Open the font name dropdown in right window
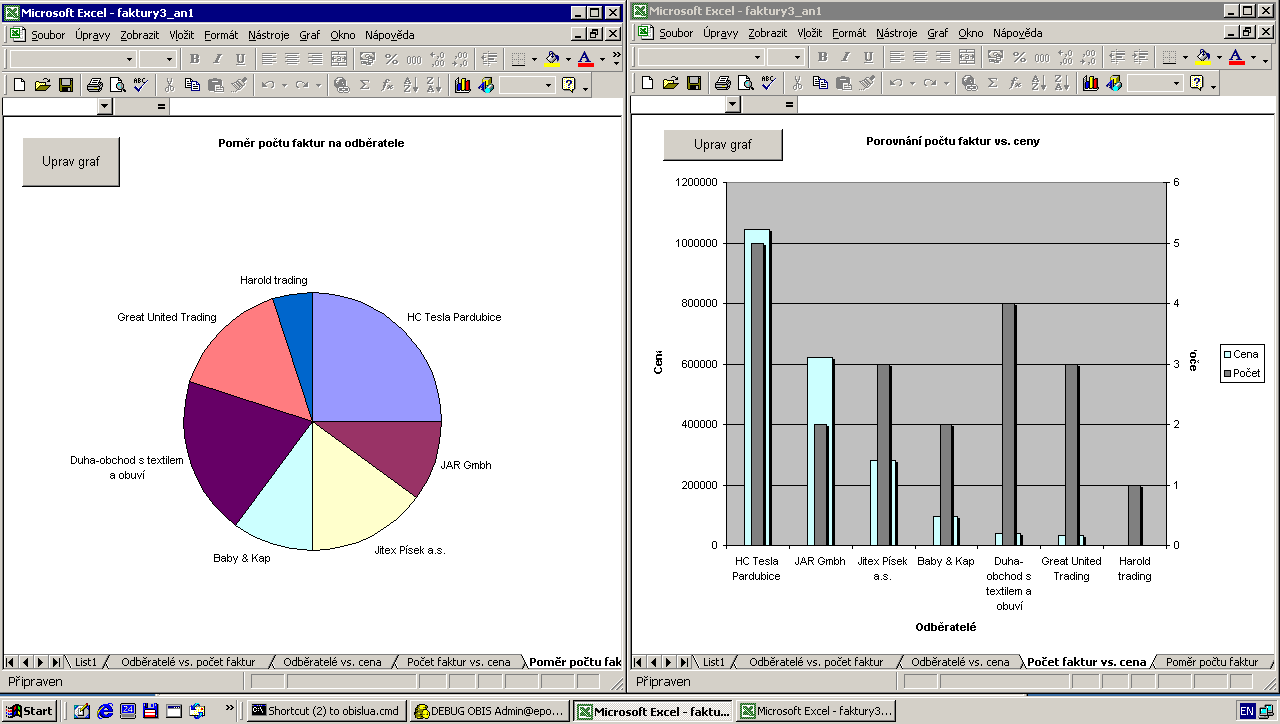The height and width of the screenshot is (724, 1280). point(757,58)
